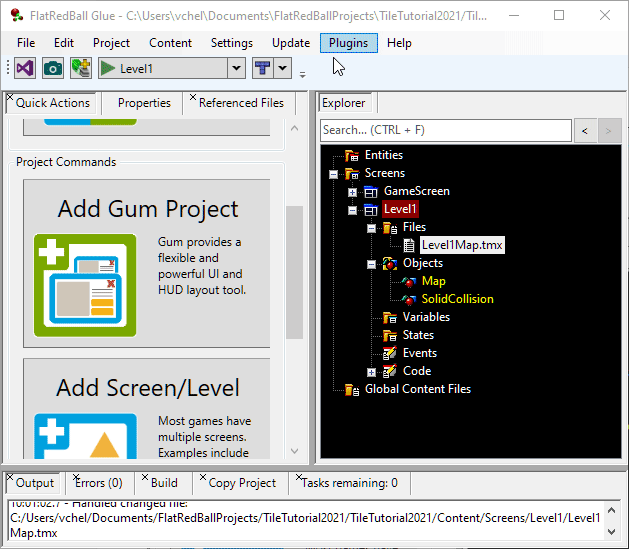
Task: Select the SolidCollision object icon
Action: click(x=409, y=299)
